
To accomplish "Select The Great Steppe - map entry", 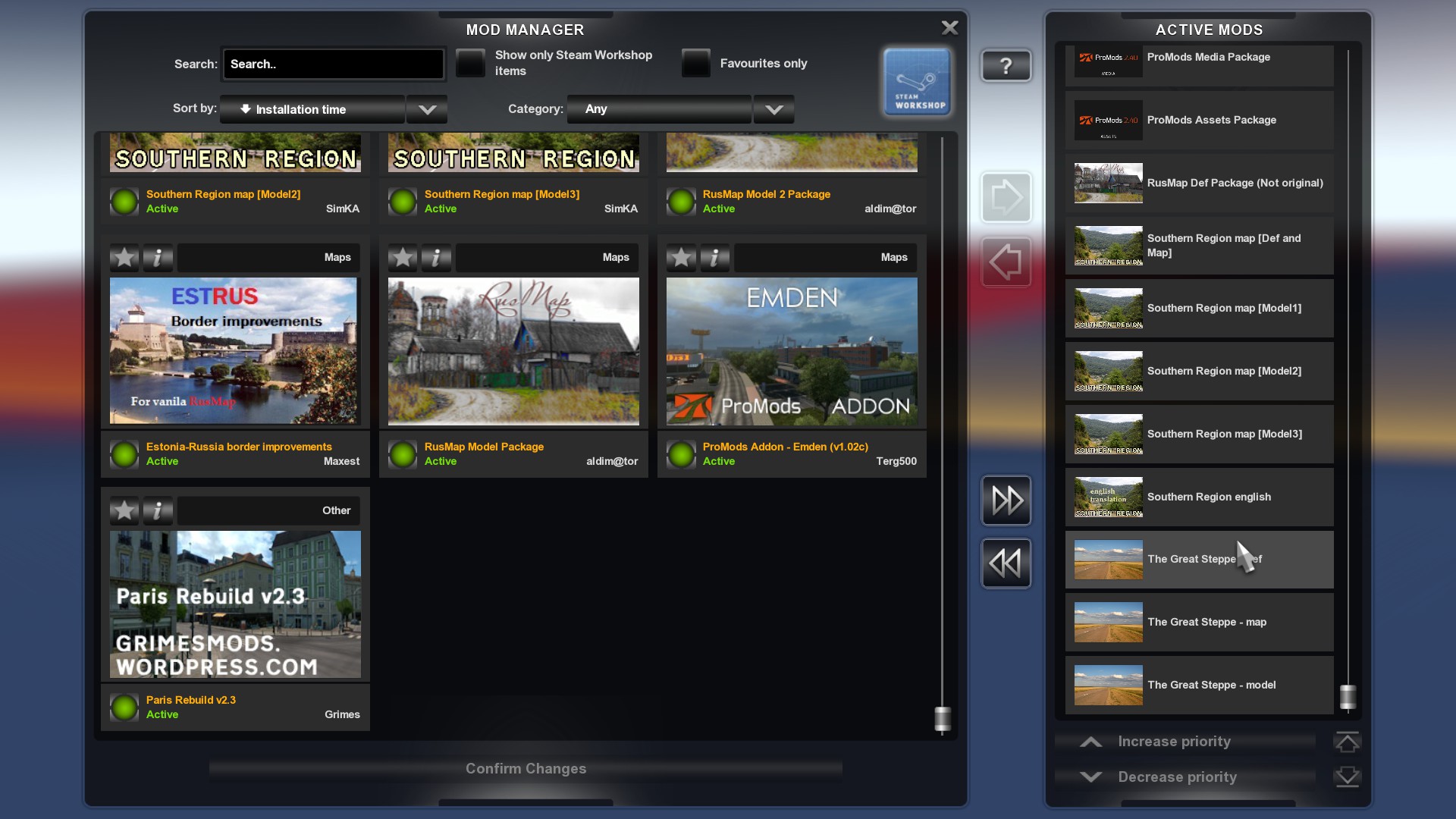I will pos(1199,623).
